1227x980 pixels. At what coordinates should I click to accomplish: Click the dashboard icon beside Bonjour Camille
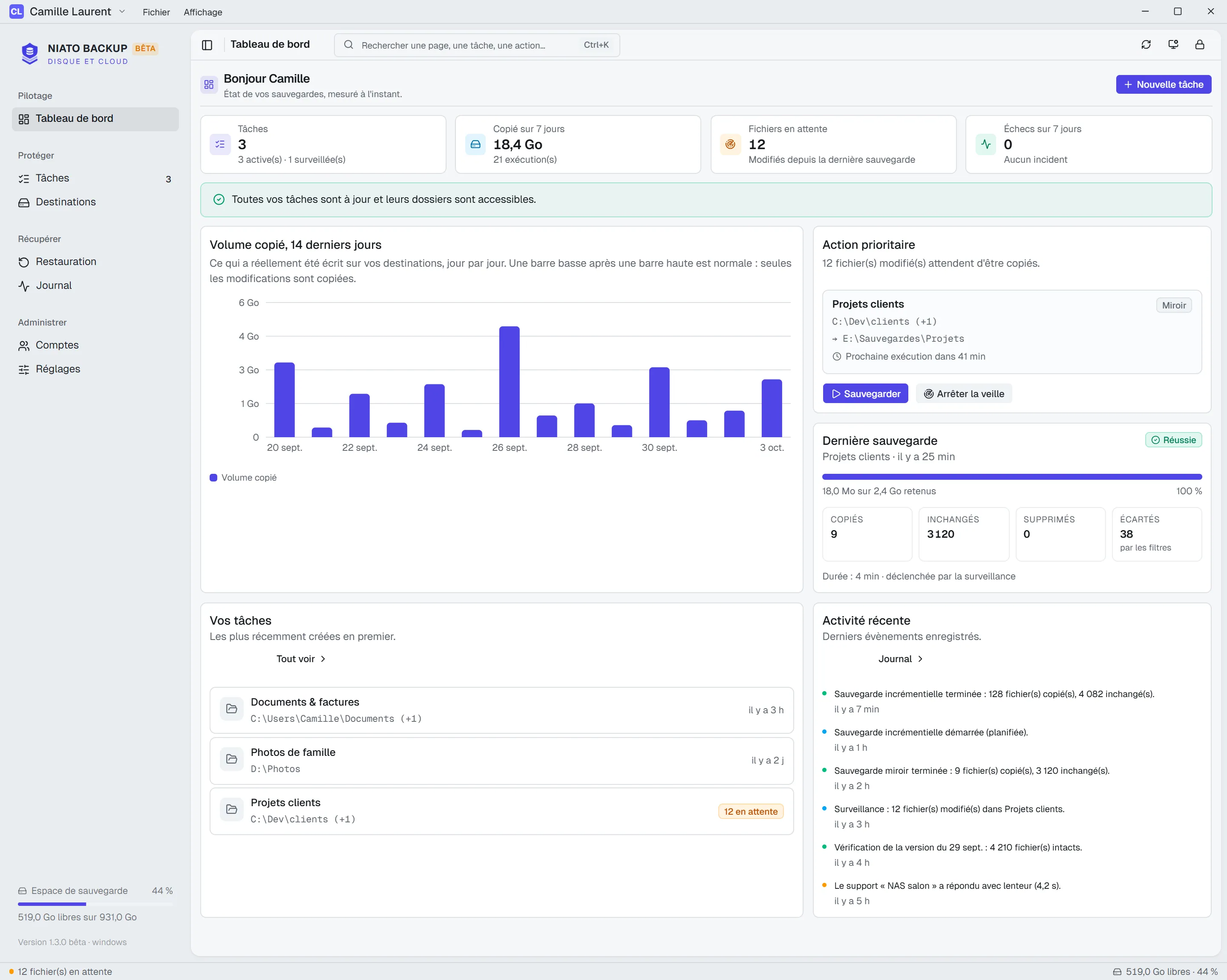point(209,85)
